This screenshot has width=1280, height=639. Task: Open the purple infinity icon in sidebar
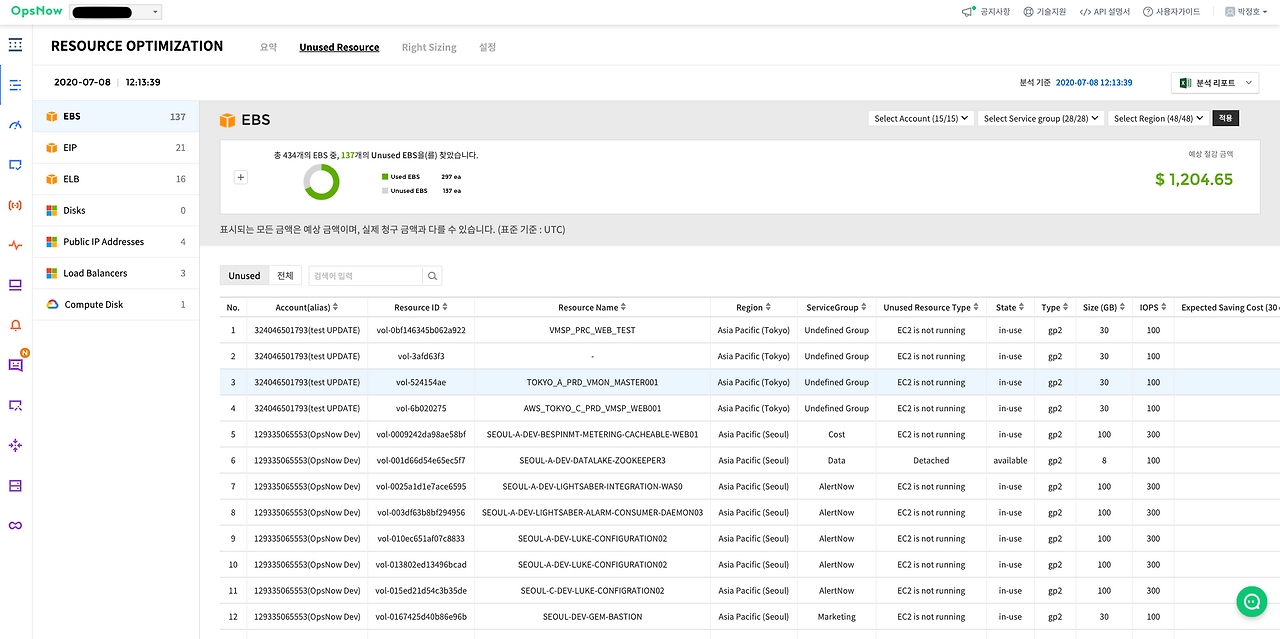15,525
